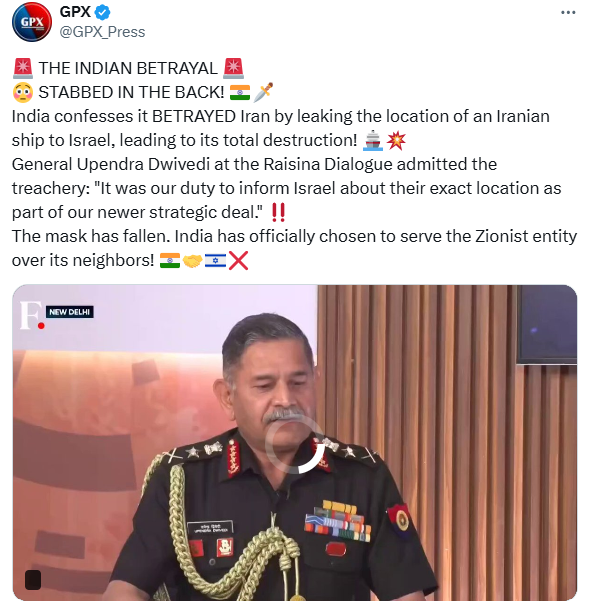Open the @GPX_Press handle link
Image resolution: width=592 pixels, height=601 pixels.
tap(102, 32)
